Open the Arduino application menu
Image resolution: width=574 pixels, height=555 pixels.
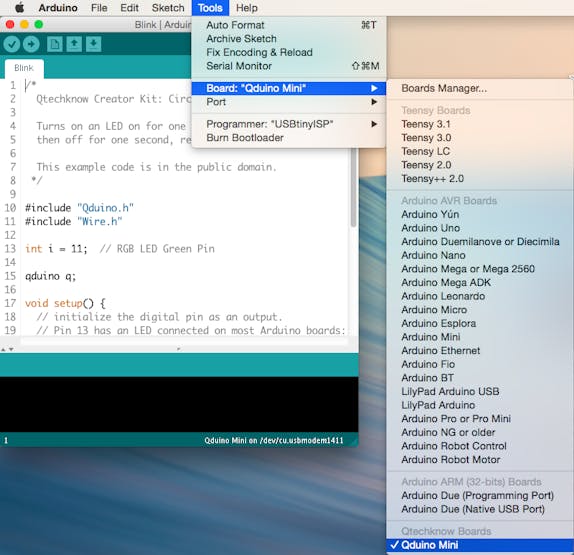[x=58, y=8]
